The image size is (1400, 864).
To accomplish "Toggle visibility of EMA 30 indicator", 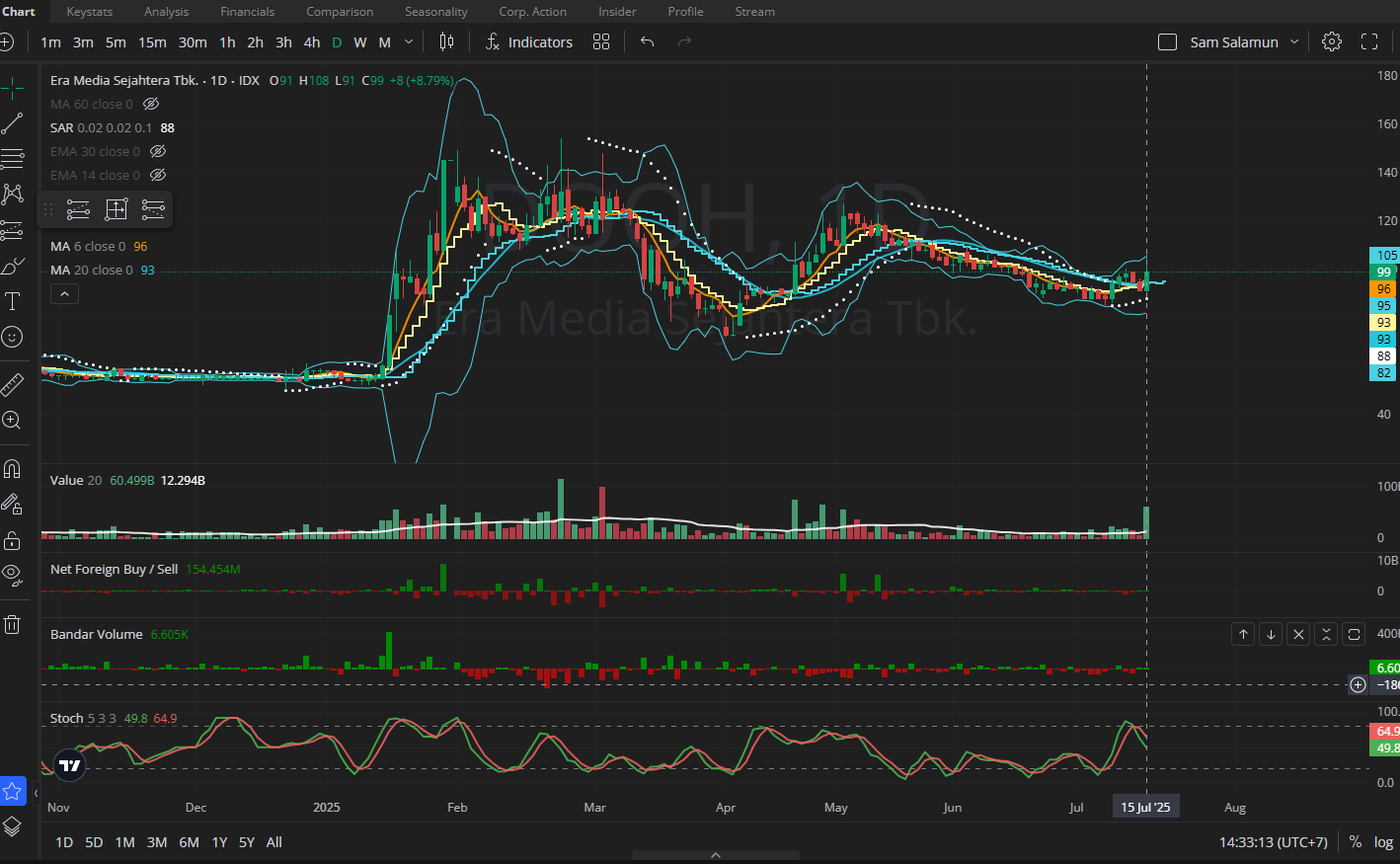I will click(158, 151).
